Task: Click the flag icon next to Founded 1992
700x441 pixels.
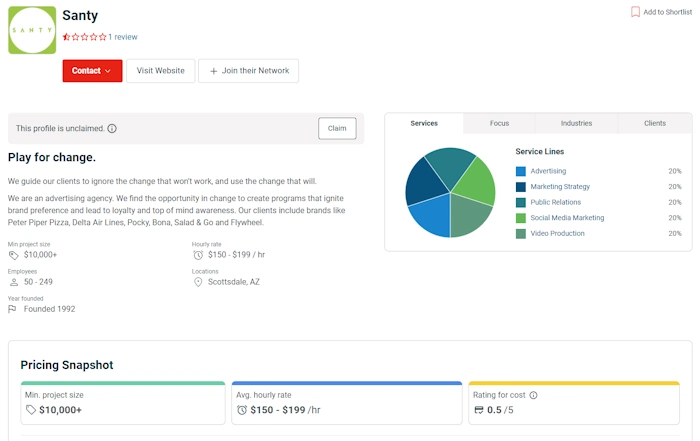Action: tap(12, 309)
